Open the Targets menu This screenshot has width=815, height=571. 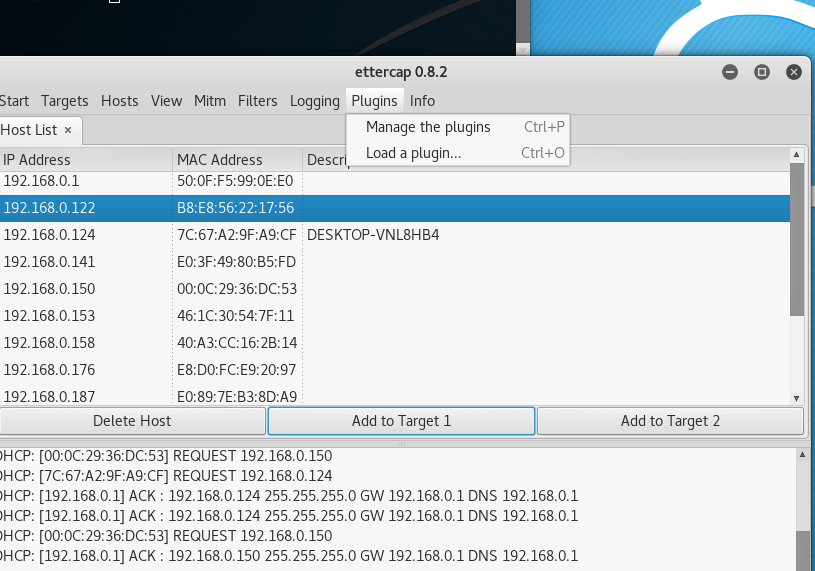(x=64, y=101)
